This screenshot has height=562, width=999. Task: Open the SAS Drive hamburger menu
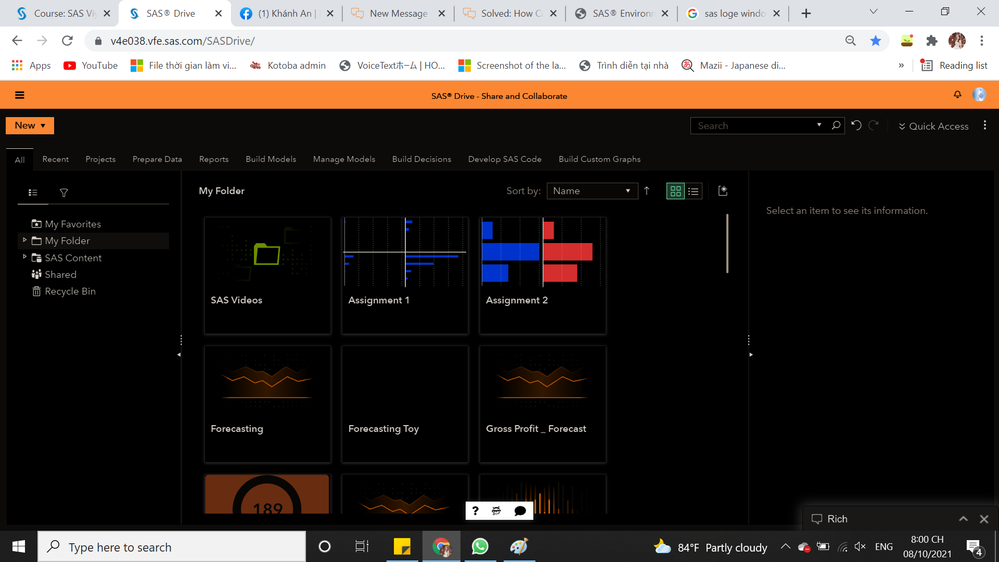pos(20,95)
